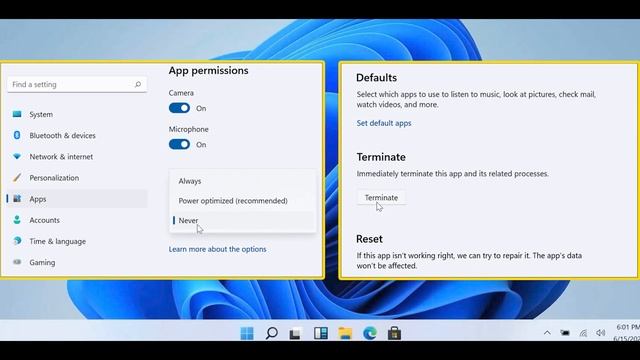This screenshot has height=360, width=640.
Task: Open taskbar Search
Action: click(271, 333)
